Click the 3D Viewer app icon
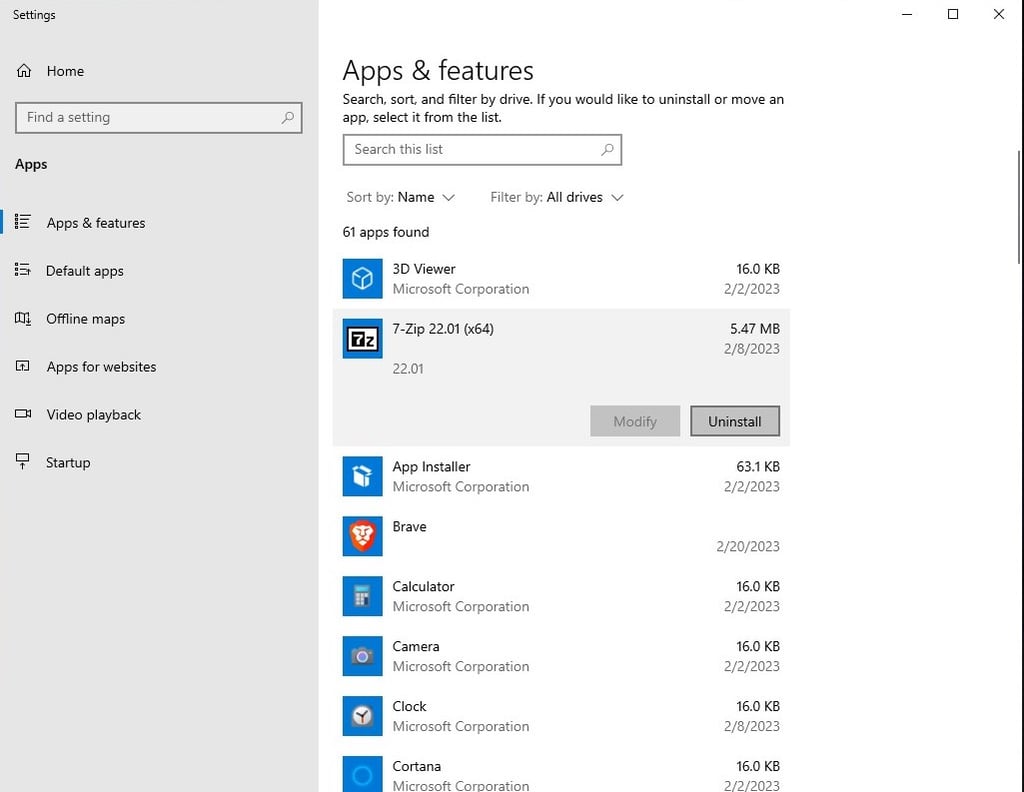The image size is (1024, 792). (362, 279)
